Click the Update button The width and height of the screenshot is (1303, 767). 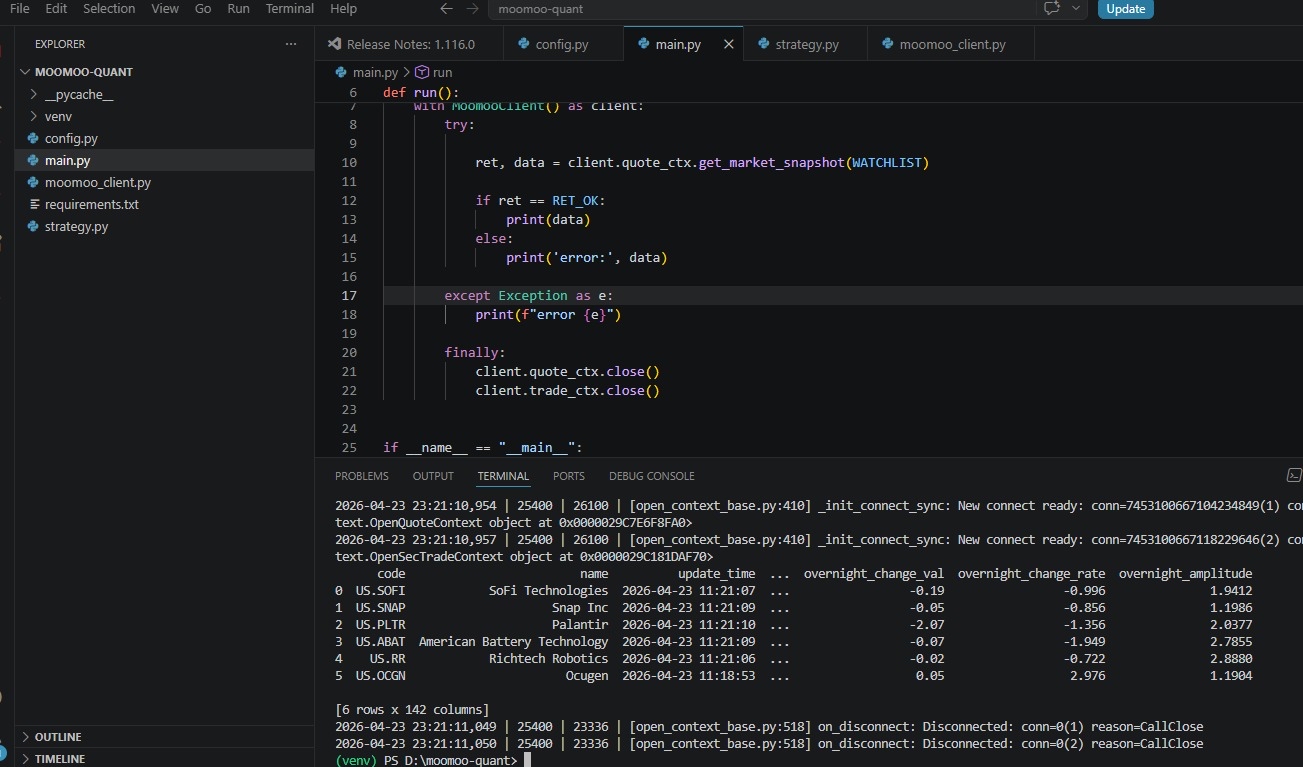[1125, 8]
